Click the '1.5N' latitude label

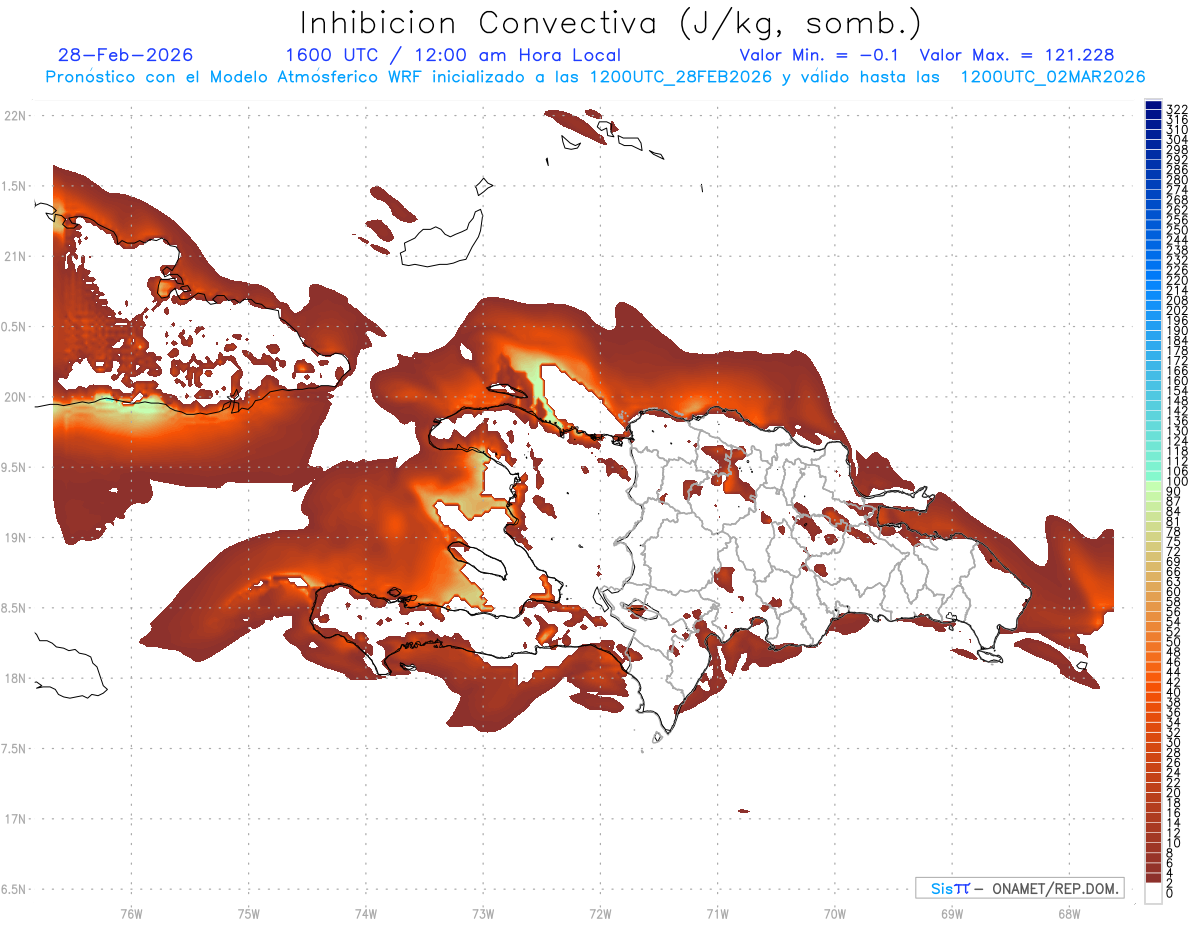14,186
